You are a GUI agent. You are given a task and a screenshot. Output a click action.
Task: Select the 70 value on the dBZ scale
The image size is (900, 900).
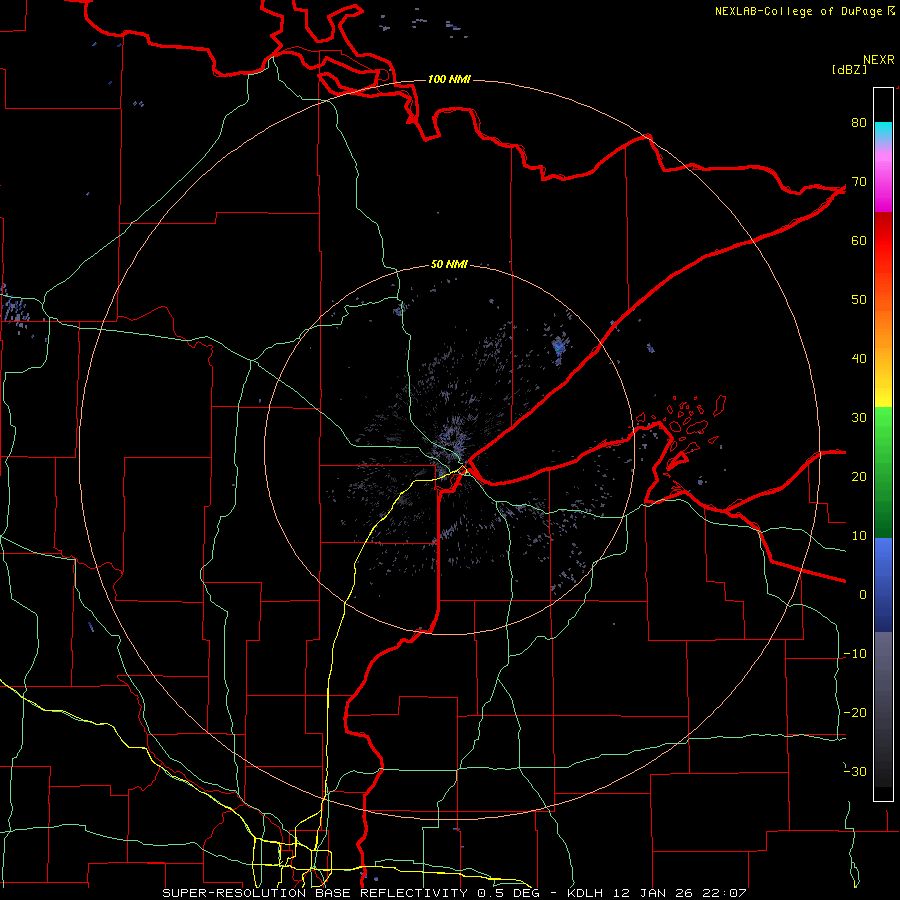859,181
